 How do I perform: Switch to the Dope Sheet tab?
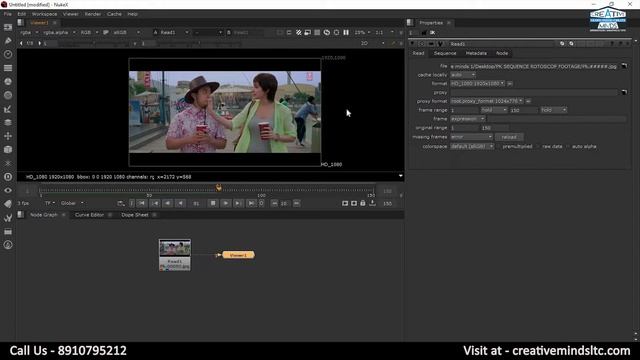[x=135, y=215]
